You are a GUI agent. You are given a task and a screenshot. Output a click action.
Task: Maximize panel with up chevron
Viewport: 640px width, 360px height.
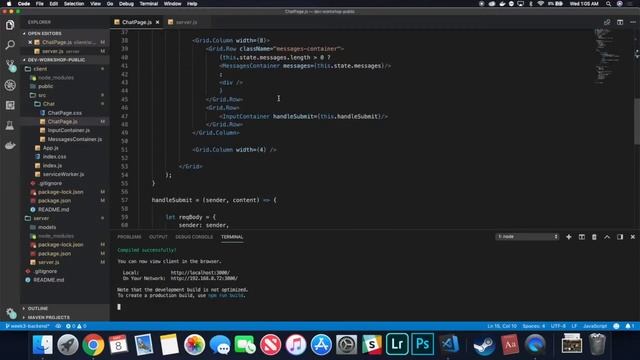tap(607, 237)
